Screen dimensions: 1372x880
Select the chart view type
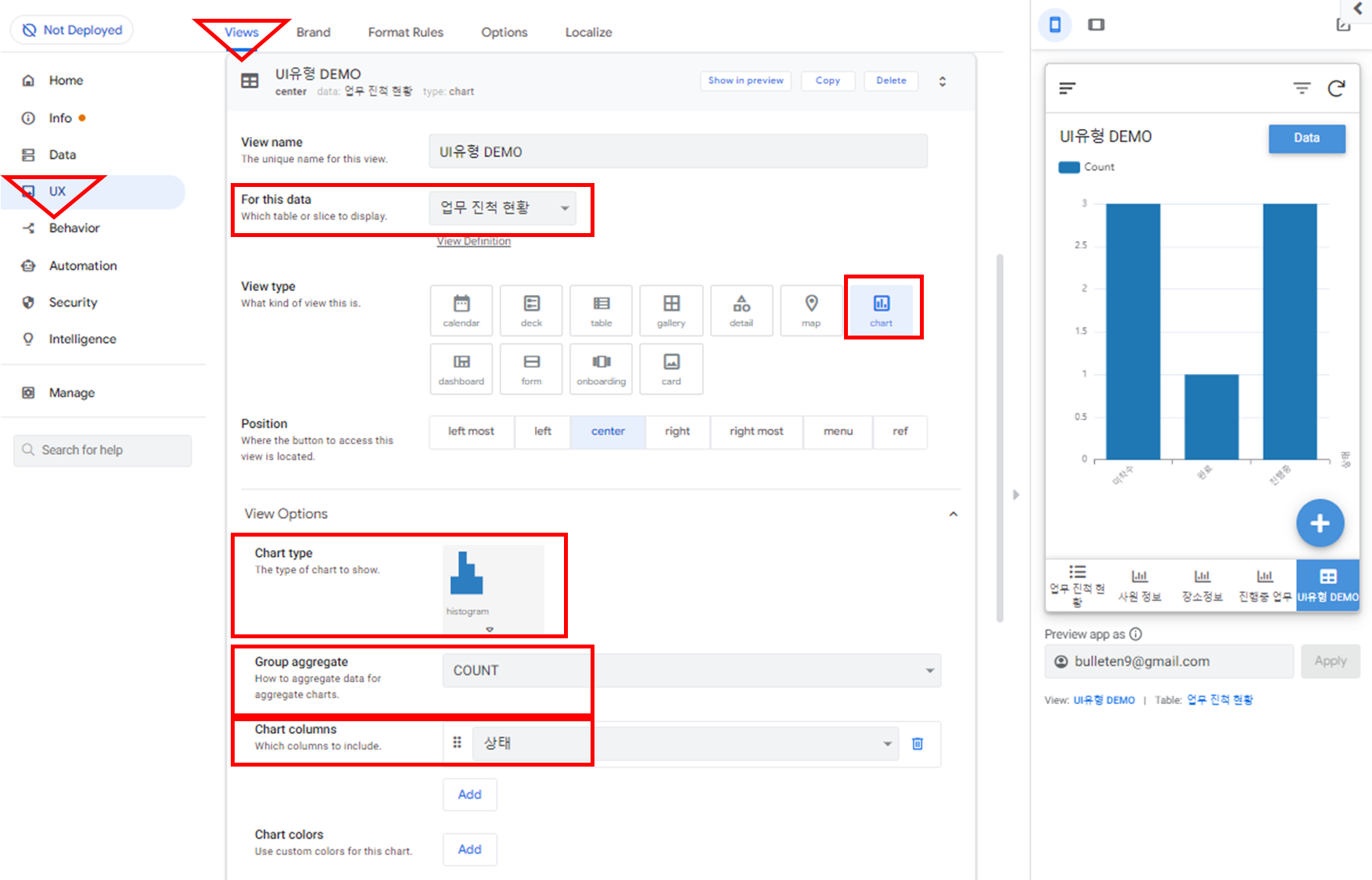coord(882,311)
